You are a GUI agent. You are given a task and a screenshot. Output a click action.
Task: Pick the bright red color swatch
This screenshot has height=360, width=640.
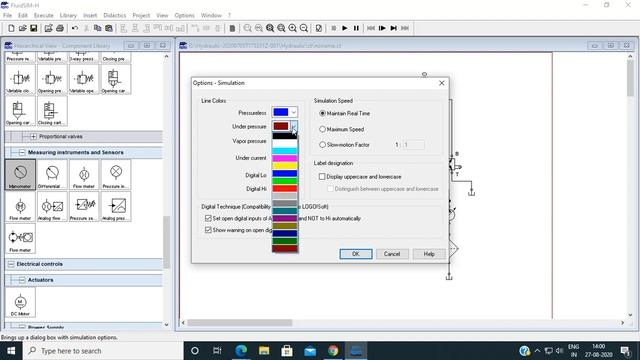click(x=285, y=189)
